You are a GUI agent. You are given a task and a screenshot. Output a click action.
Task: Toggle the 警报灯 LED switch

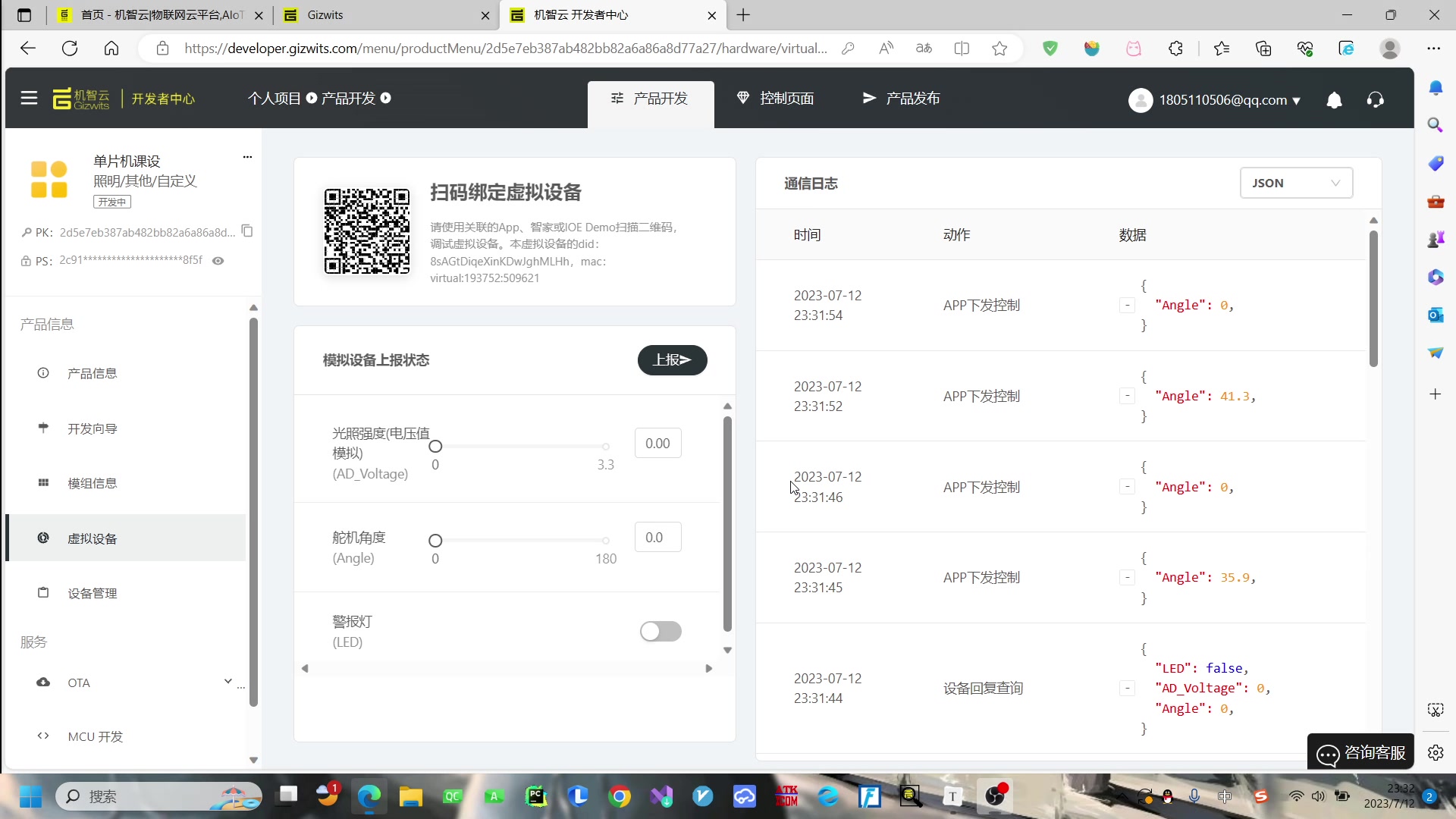coord(661,631)
